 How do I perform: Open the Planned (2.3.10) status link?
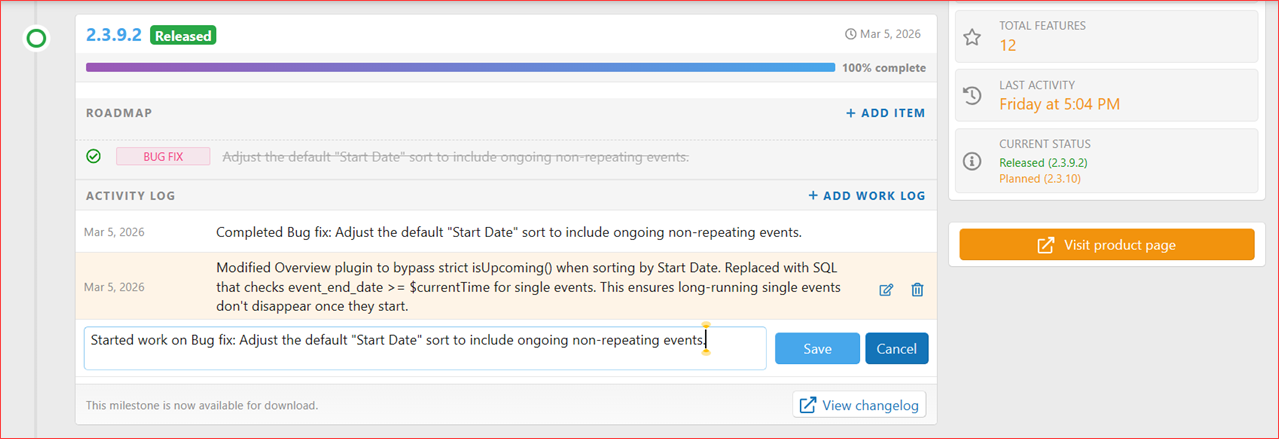tap(1039, 178)
